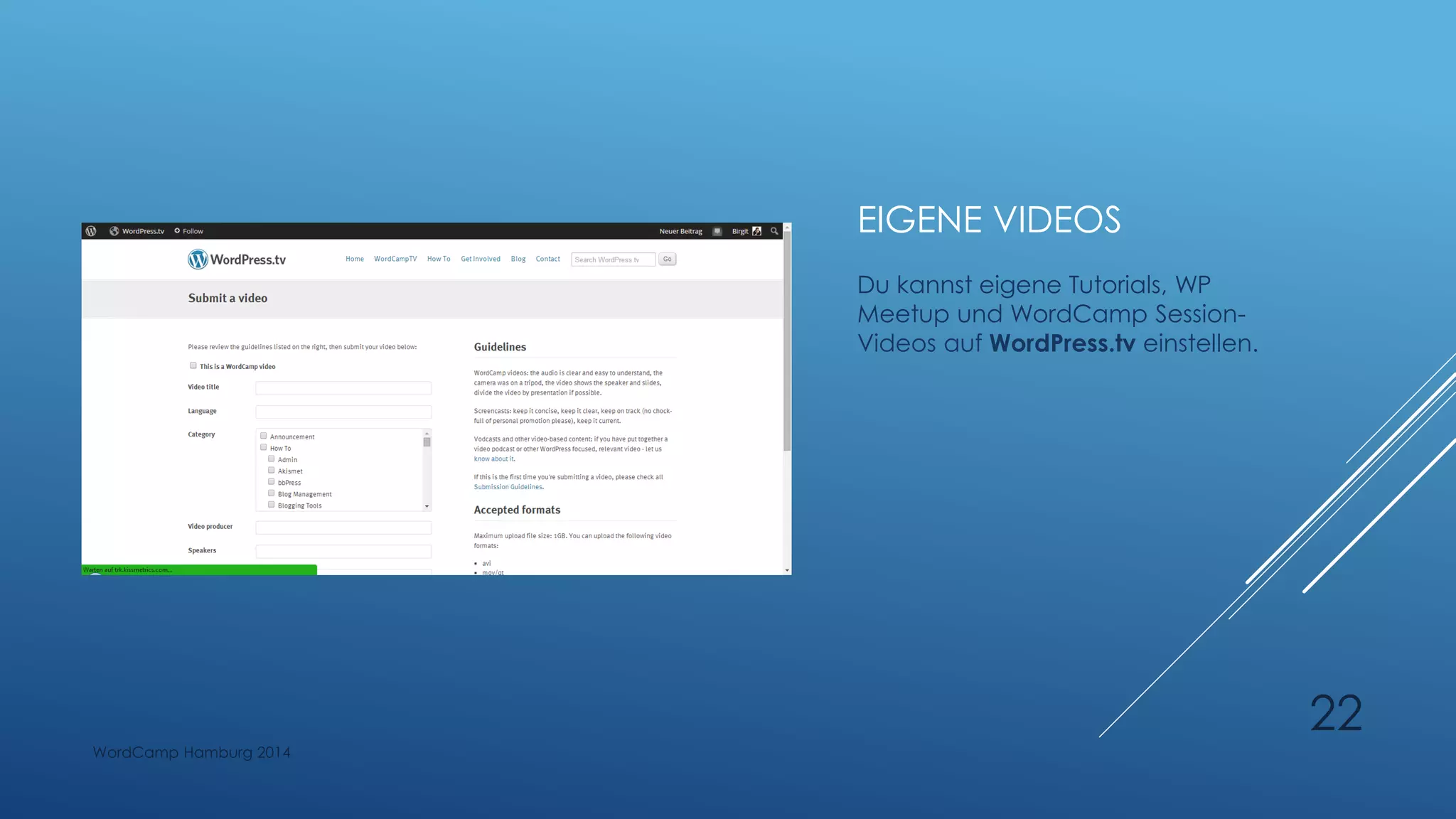
Task: Check the How To category checkbox
Action: (263, 447)
